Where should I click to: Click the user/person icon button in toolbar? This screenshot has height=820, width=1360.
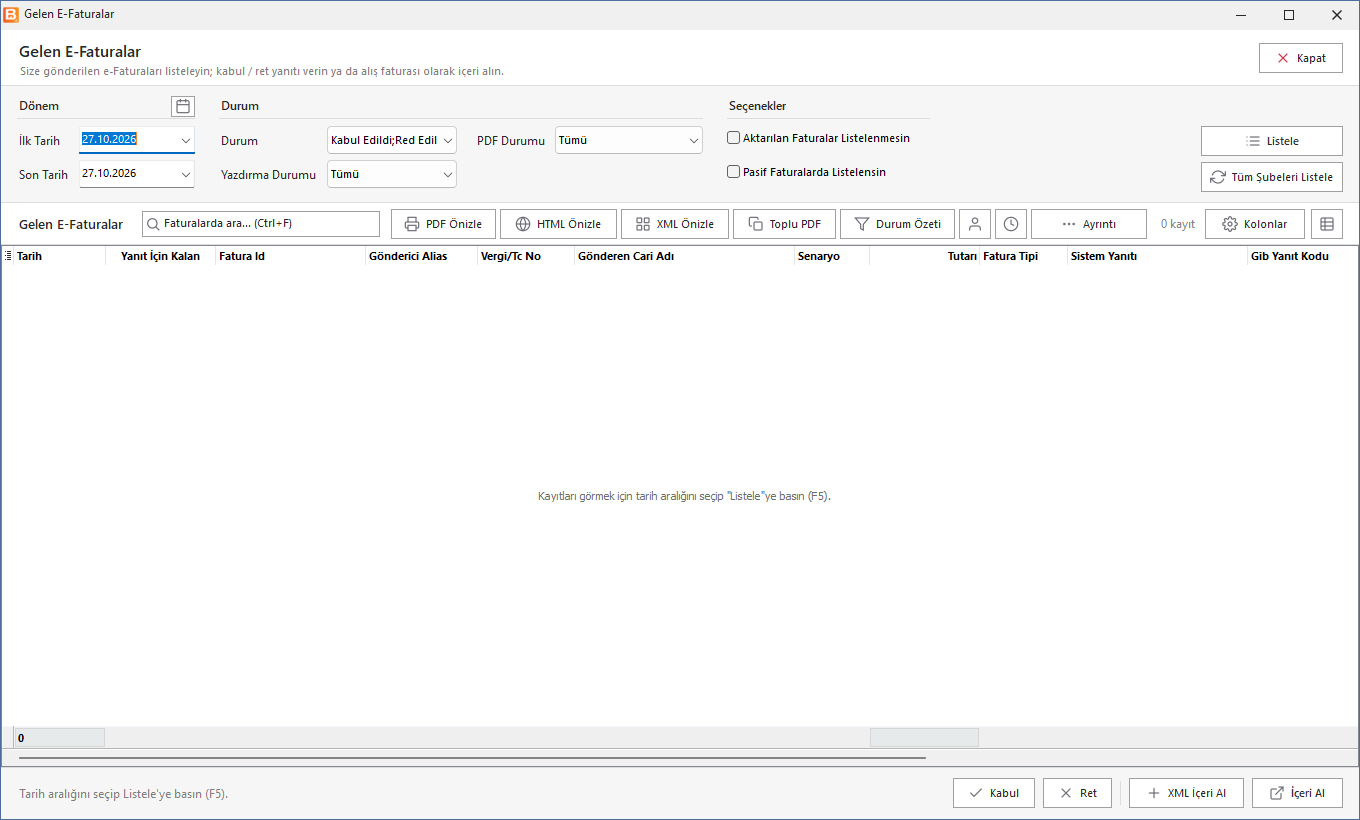pos(975,224)
